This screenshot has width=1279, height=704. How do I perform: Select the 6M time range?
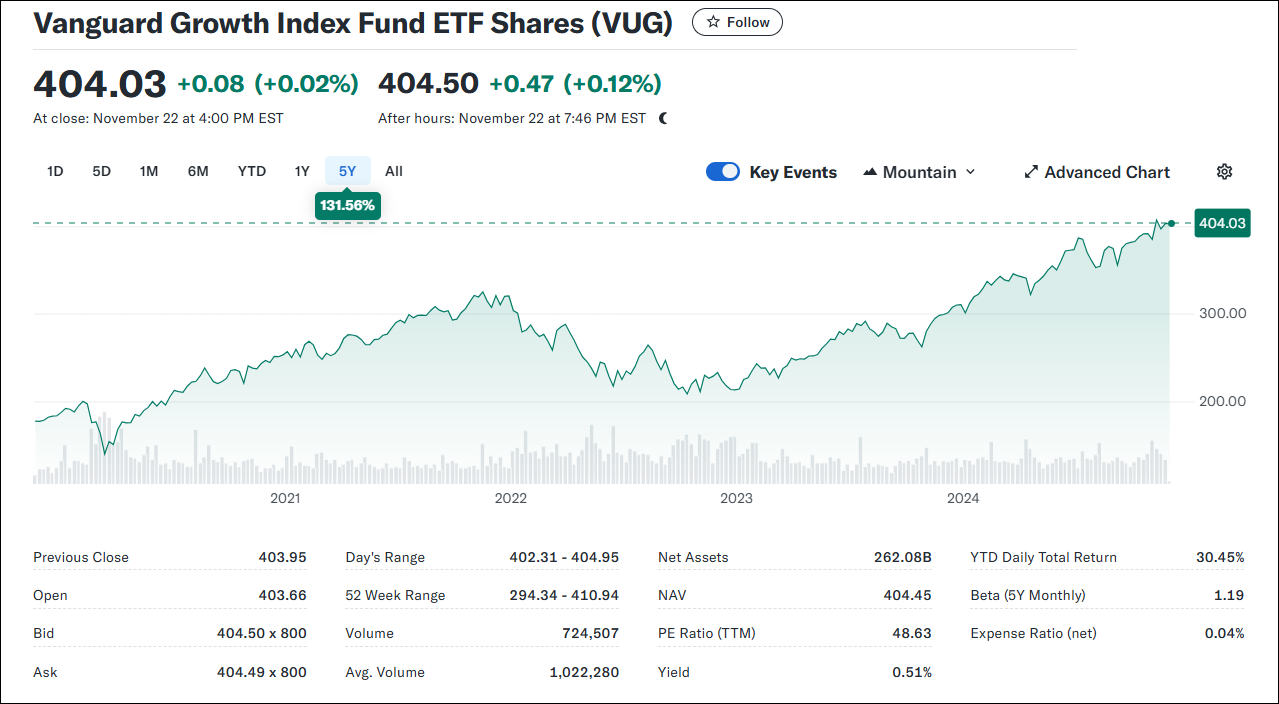click(197, 171)
